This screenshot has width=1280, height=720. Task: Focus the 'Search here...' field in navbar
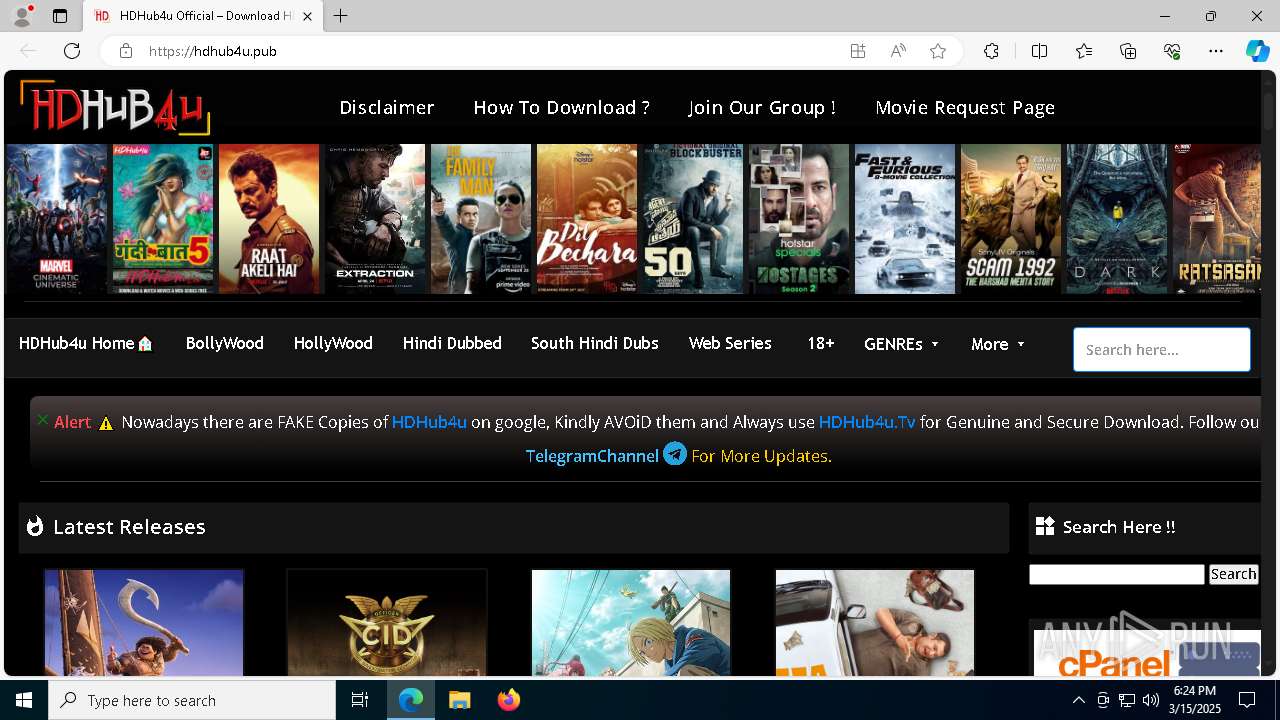click(x=1162, y=350)
